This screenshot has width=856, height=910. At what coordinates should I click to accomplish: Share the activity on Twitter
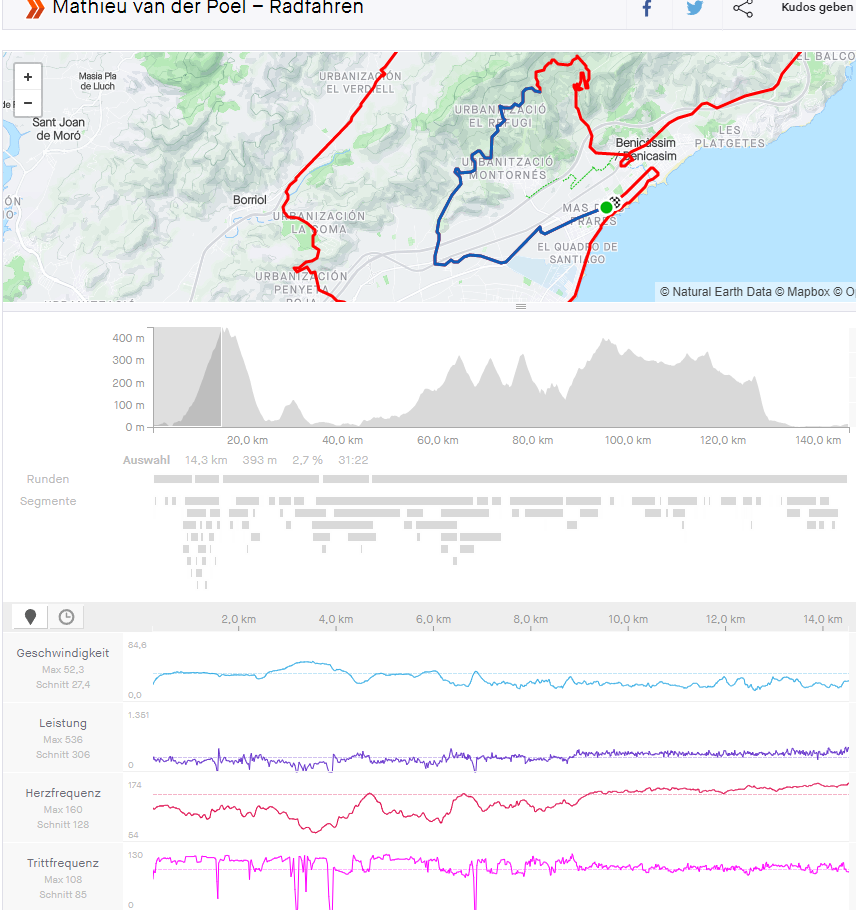(694, 9)
